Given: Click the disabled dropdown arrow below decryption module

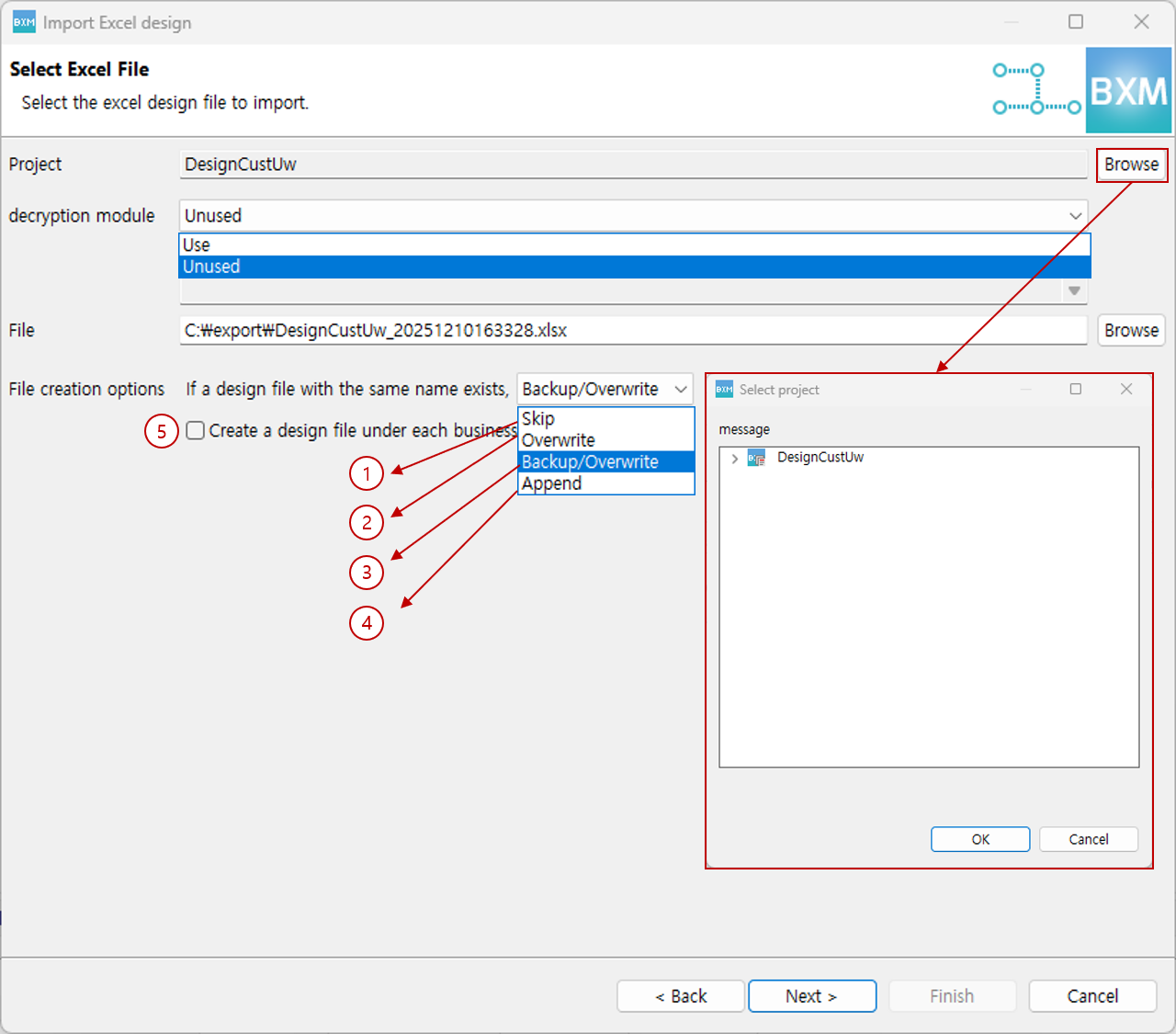Looking at the screenshot, I should click(x=1074, y=291).
